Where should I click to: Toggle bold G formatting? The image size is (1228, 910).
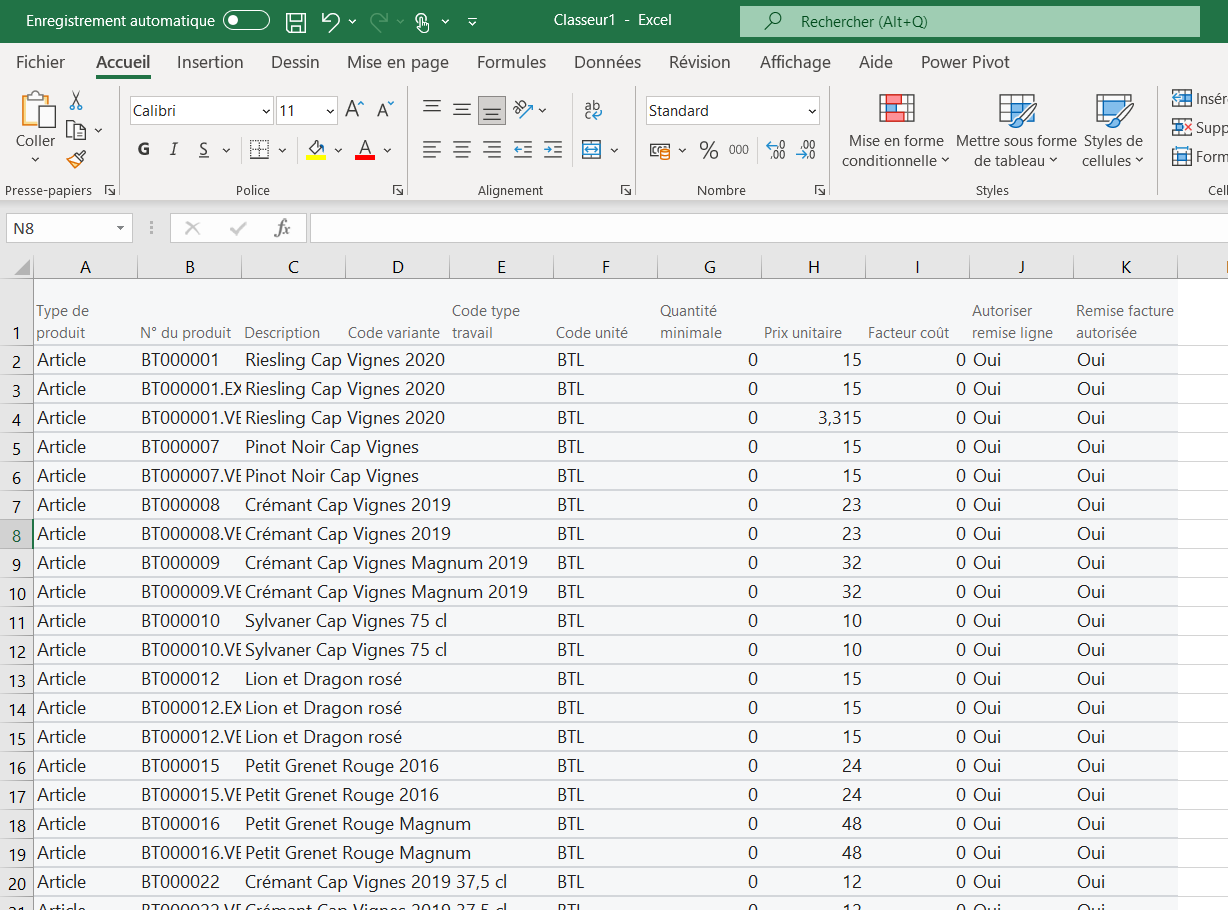[144, 150]
